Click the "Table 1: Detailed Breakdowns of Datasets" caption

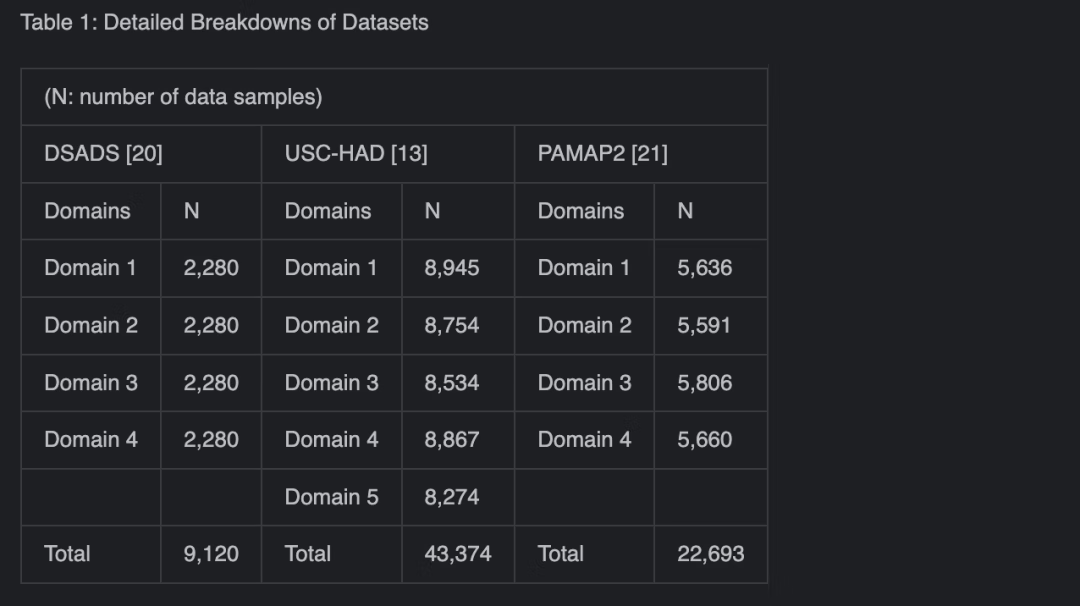point(224,23)
